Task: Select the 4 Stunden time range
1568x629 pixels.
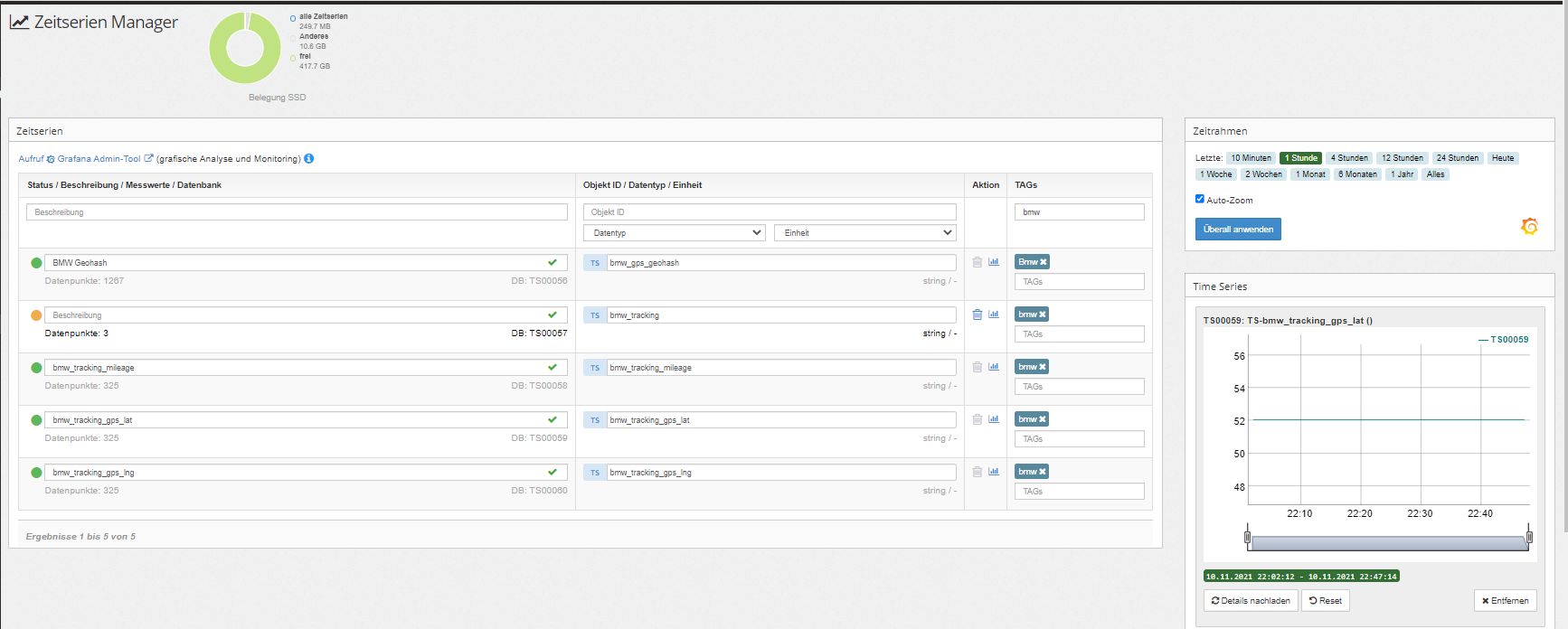Action: 1348,158
